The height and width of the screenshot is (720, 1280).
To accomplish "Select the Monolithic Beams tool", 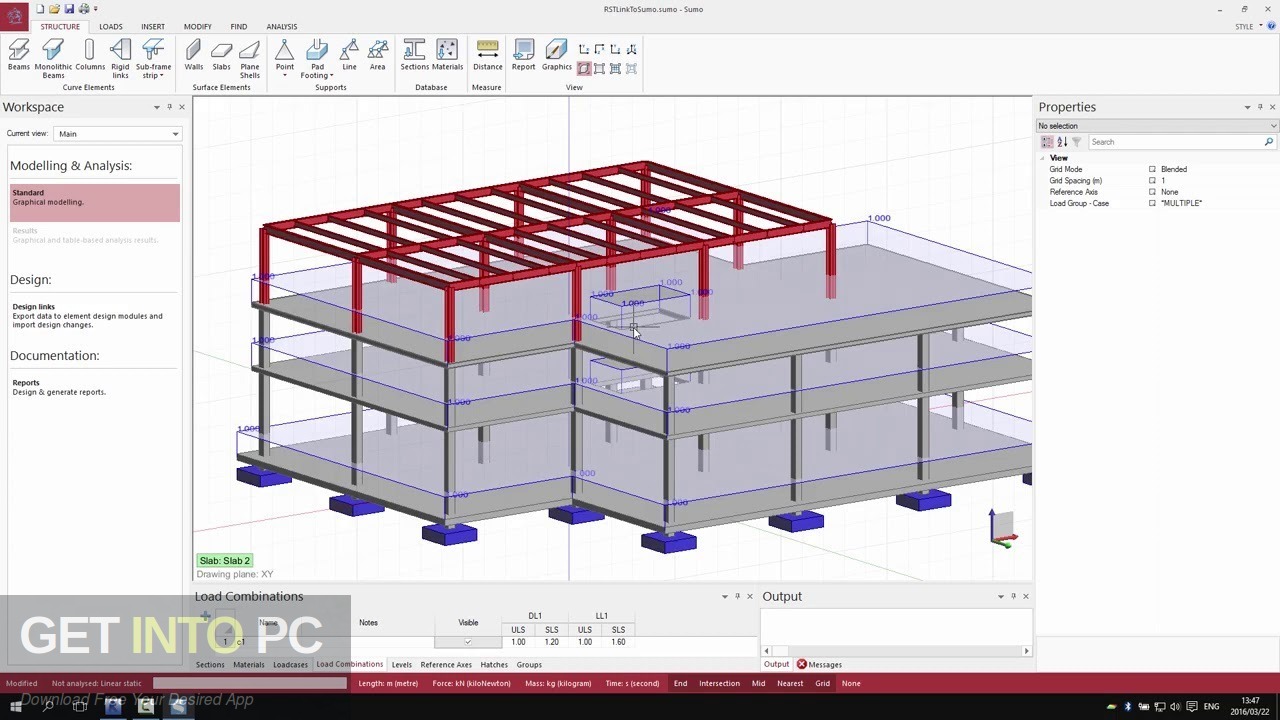I will [53, 58].
